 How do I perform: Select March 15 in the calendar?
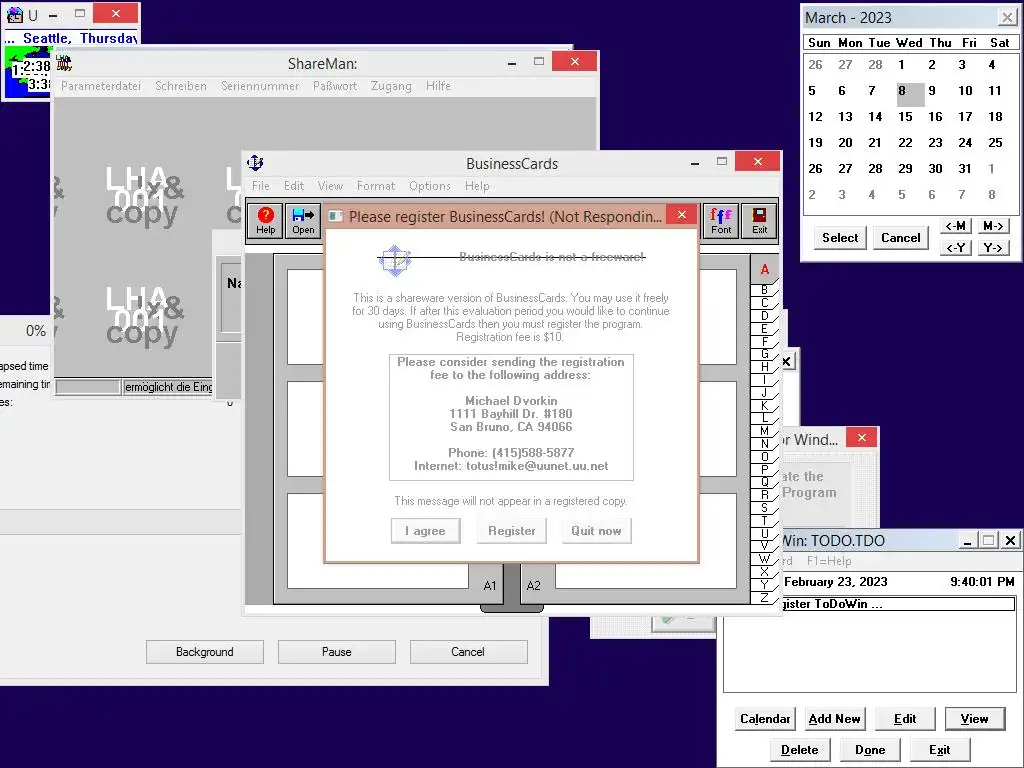pyautogui.click(x=905, y=117)
